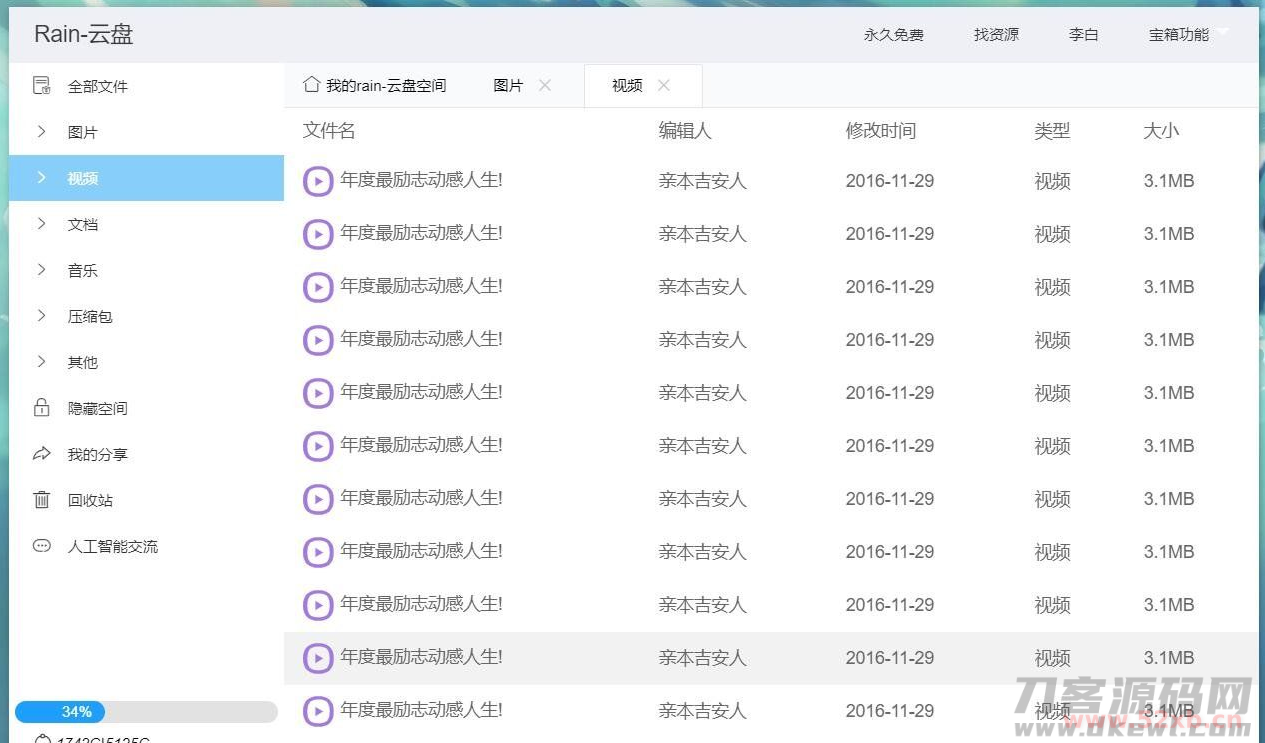Click the home icon beside 我的rain-云盘空间
This screenshot has height=743, width=1265.
point(311,85)
